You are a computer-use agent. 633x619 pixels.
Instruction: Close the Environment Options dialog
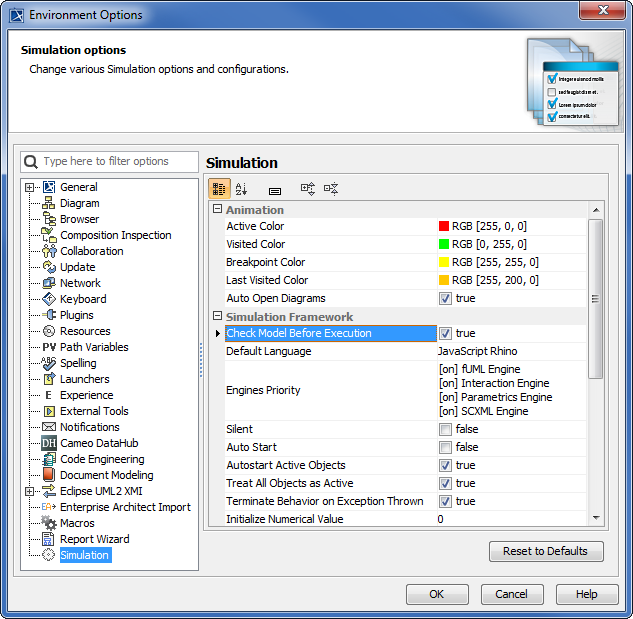point(603,10)
